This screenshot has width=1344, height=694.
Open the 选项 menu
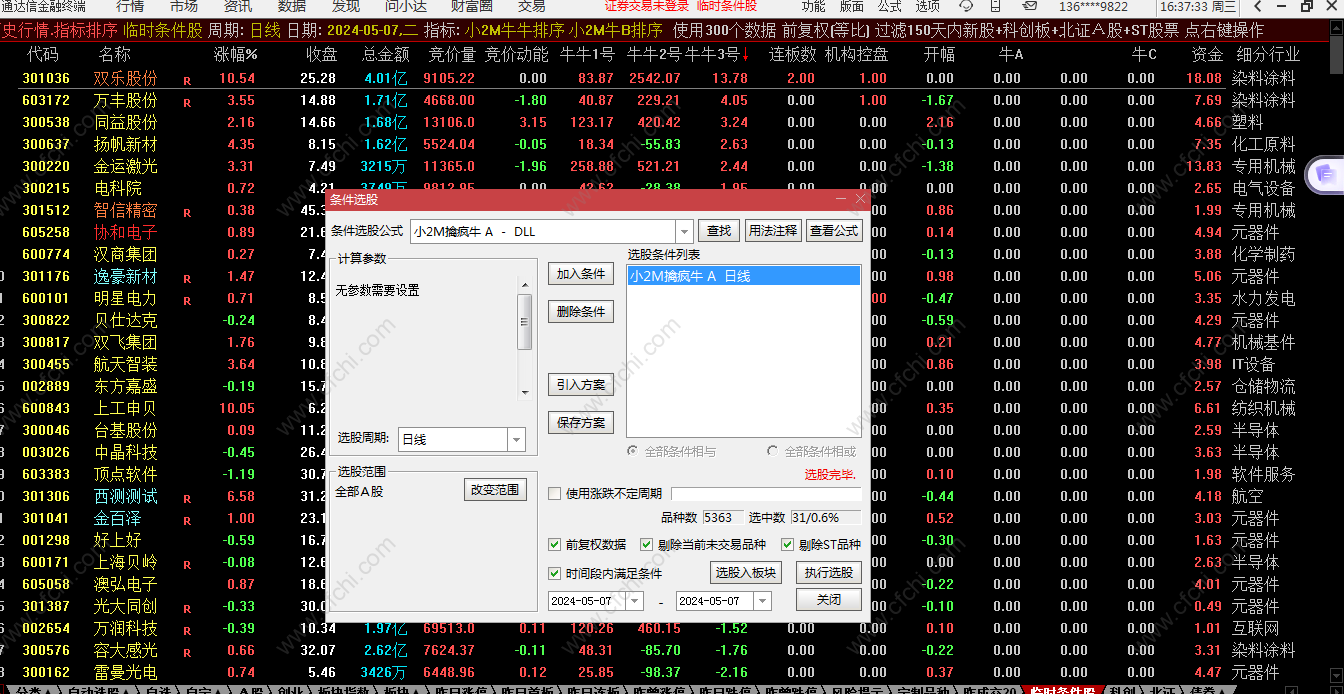point(928,6)
